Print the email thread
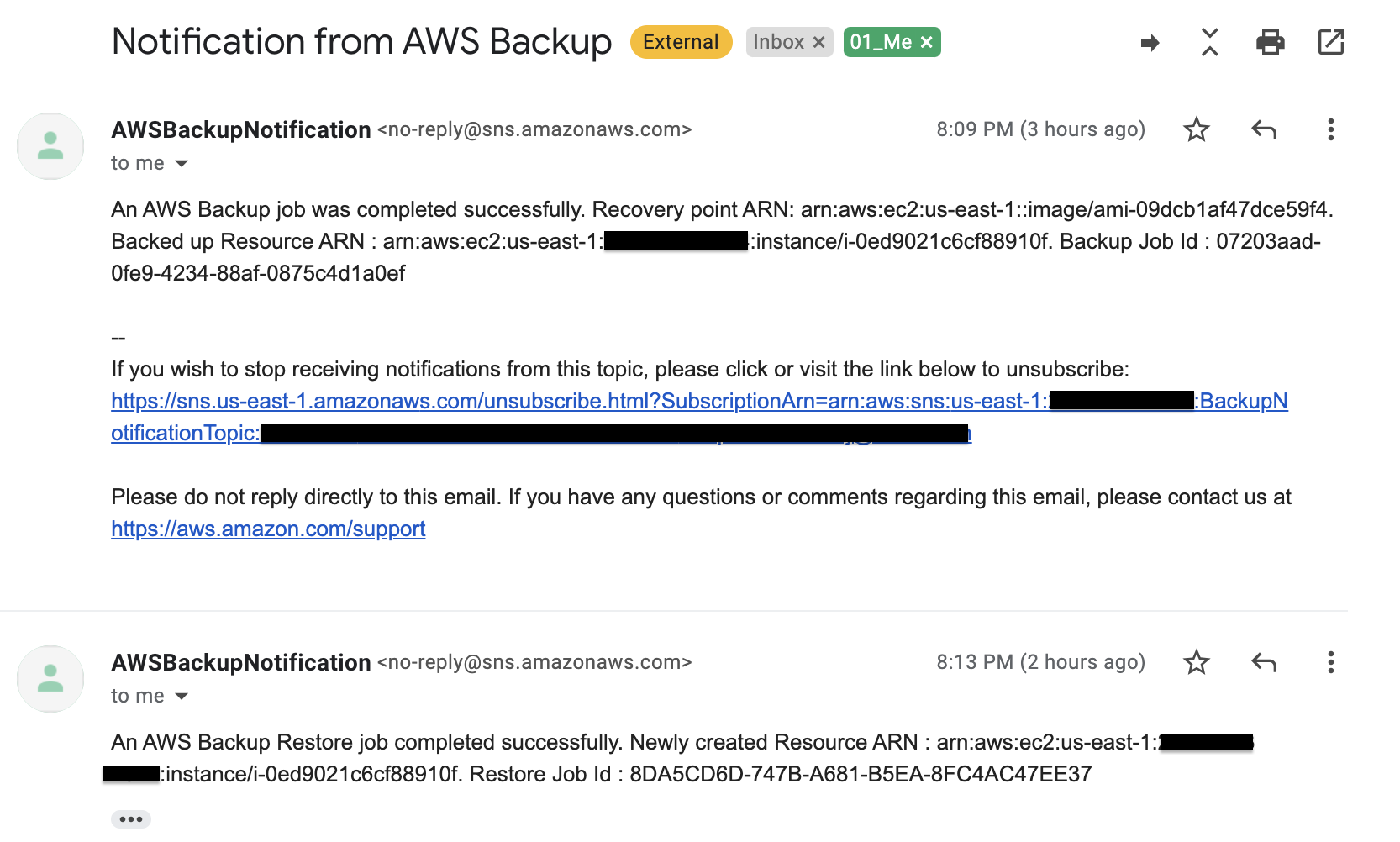The width and height of the screenshot is (1400, 842). pyautogui.click(x=1271, y=42)
